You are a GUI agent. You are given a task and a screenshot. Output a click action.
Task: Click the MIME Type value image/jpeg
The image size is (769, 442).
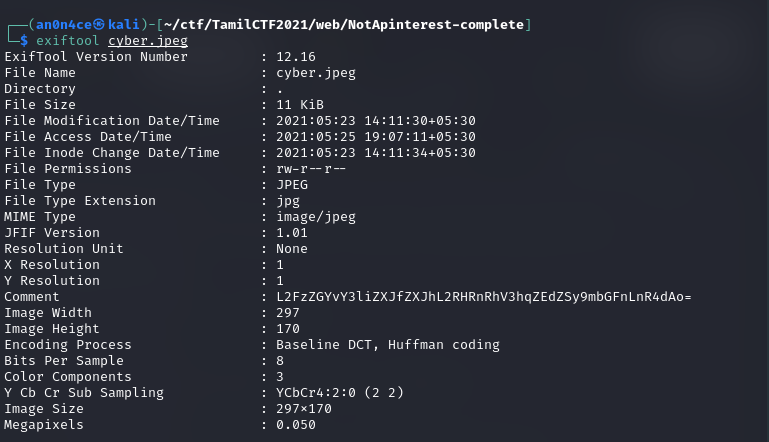pos(316,217)
